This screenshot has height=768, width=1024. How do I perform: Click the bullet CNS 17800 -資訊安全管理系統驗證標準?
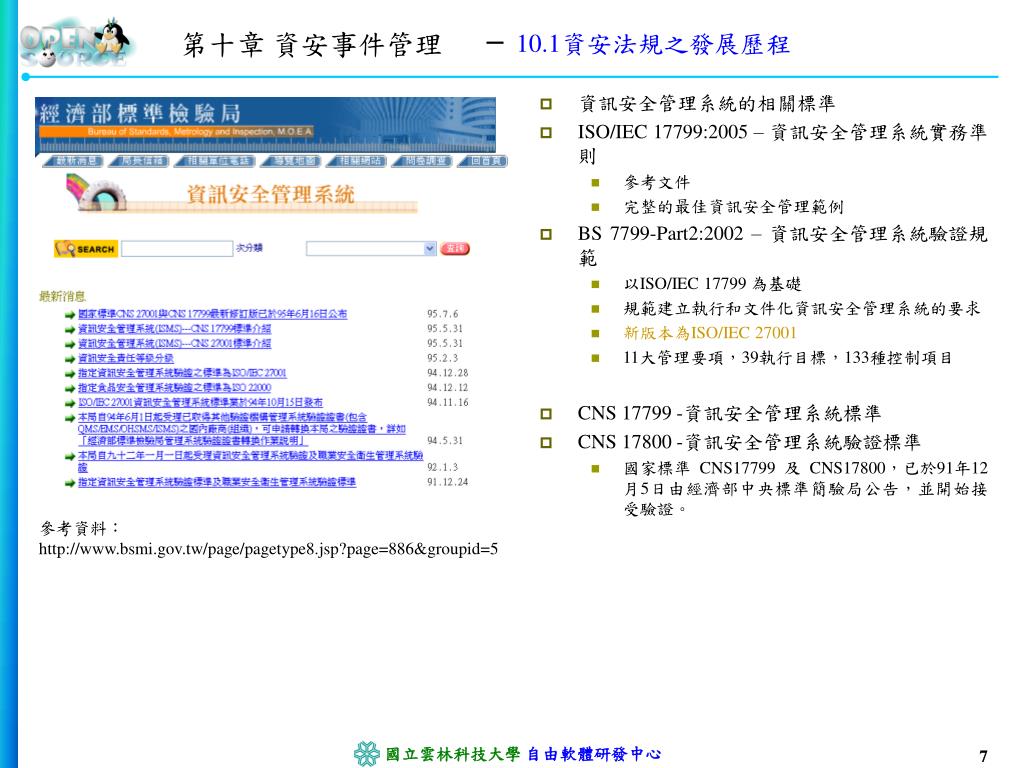[x=749, y=442]
